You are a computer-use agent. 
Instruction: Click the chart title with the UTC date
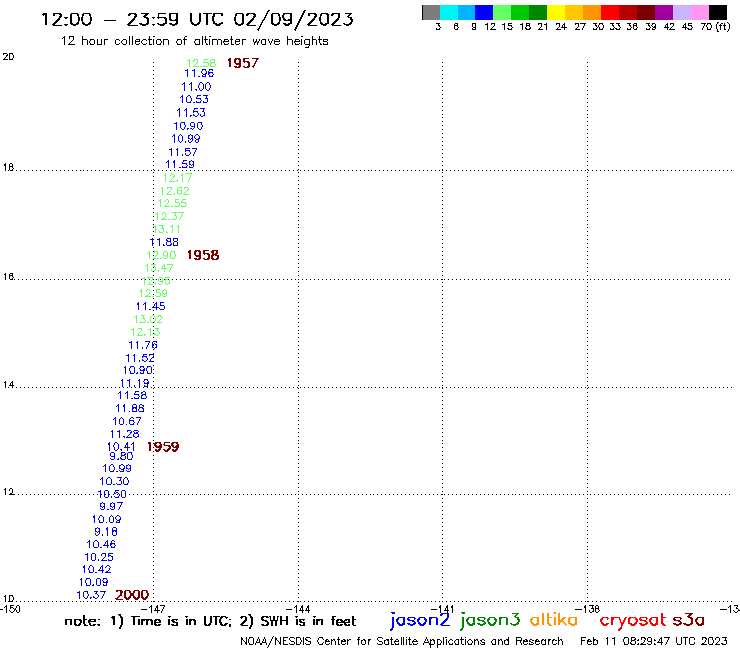point(197,20)
